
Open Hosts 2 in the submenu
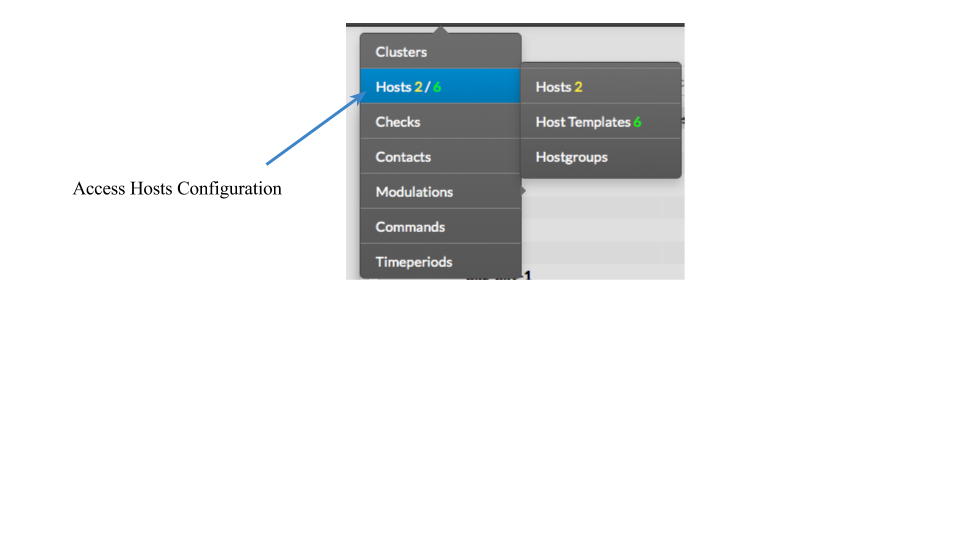(601, 86)
